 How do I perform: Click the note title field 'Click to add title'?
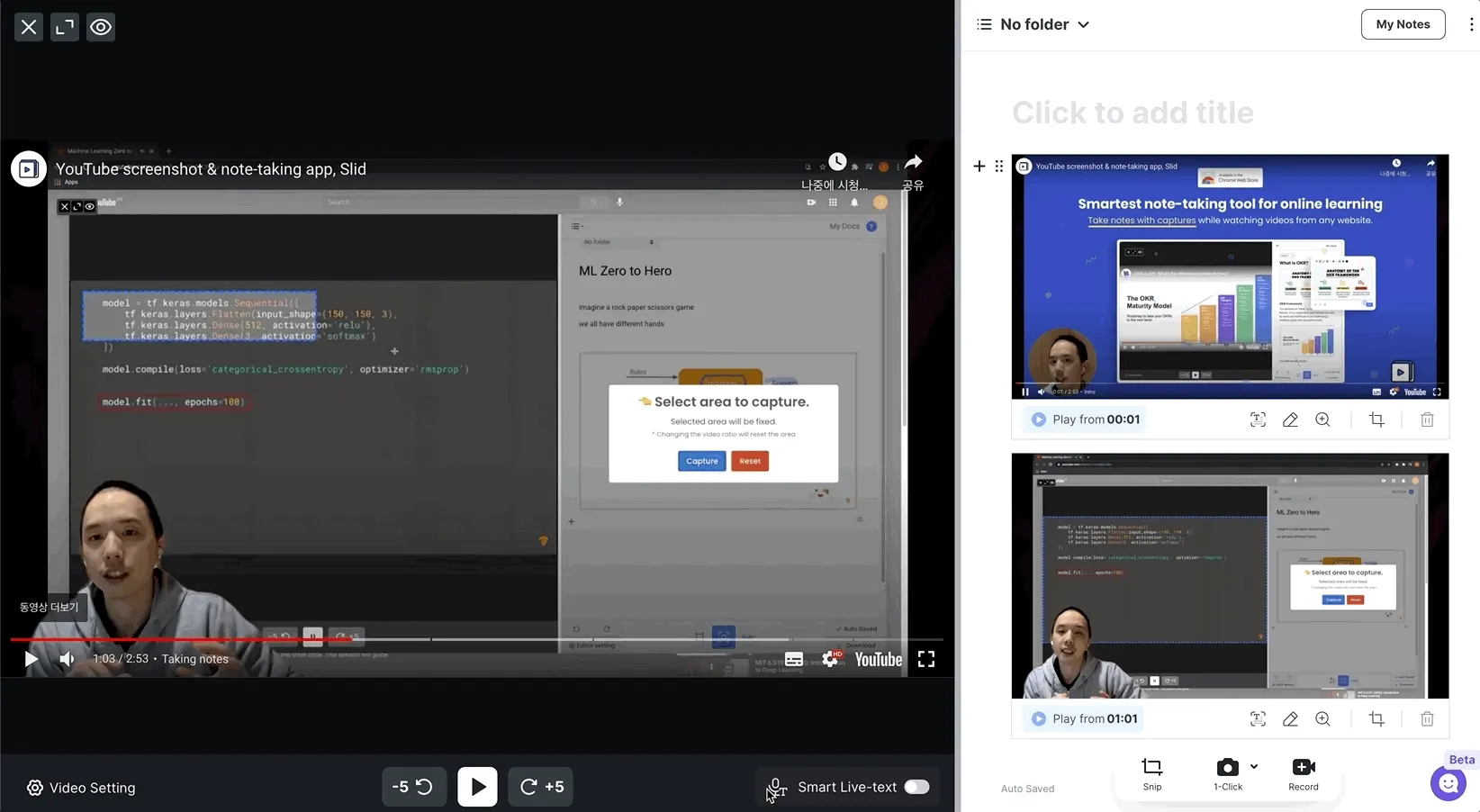(x=1133, y=113)
